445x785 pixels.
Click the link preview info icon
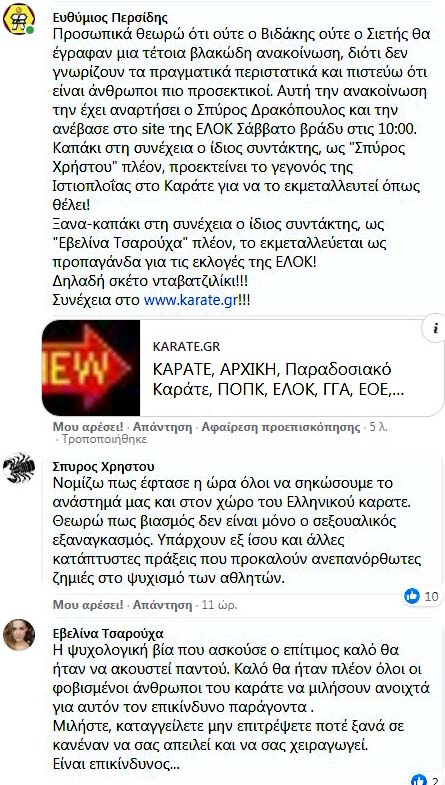[x=436, y=329]
